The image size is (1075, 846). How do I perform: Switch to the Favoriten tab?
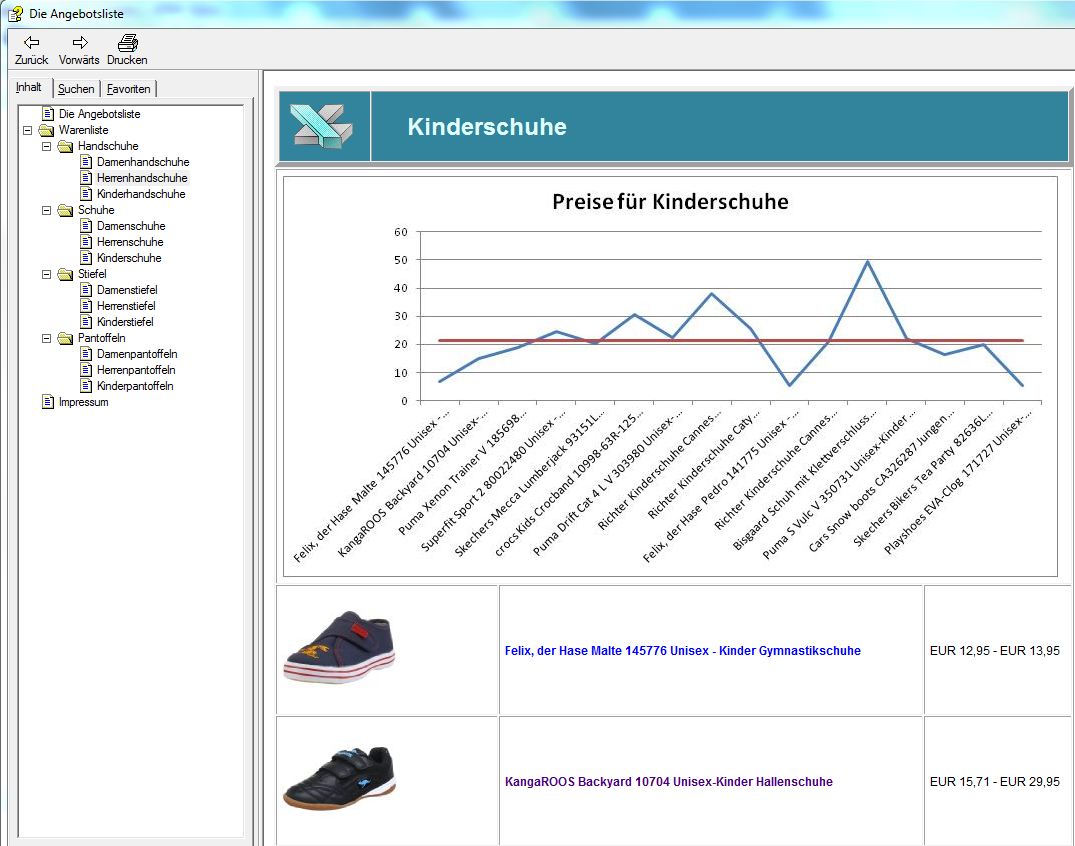129,89
